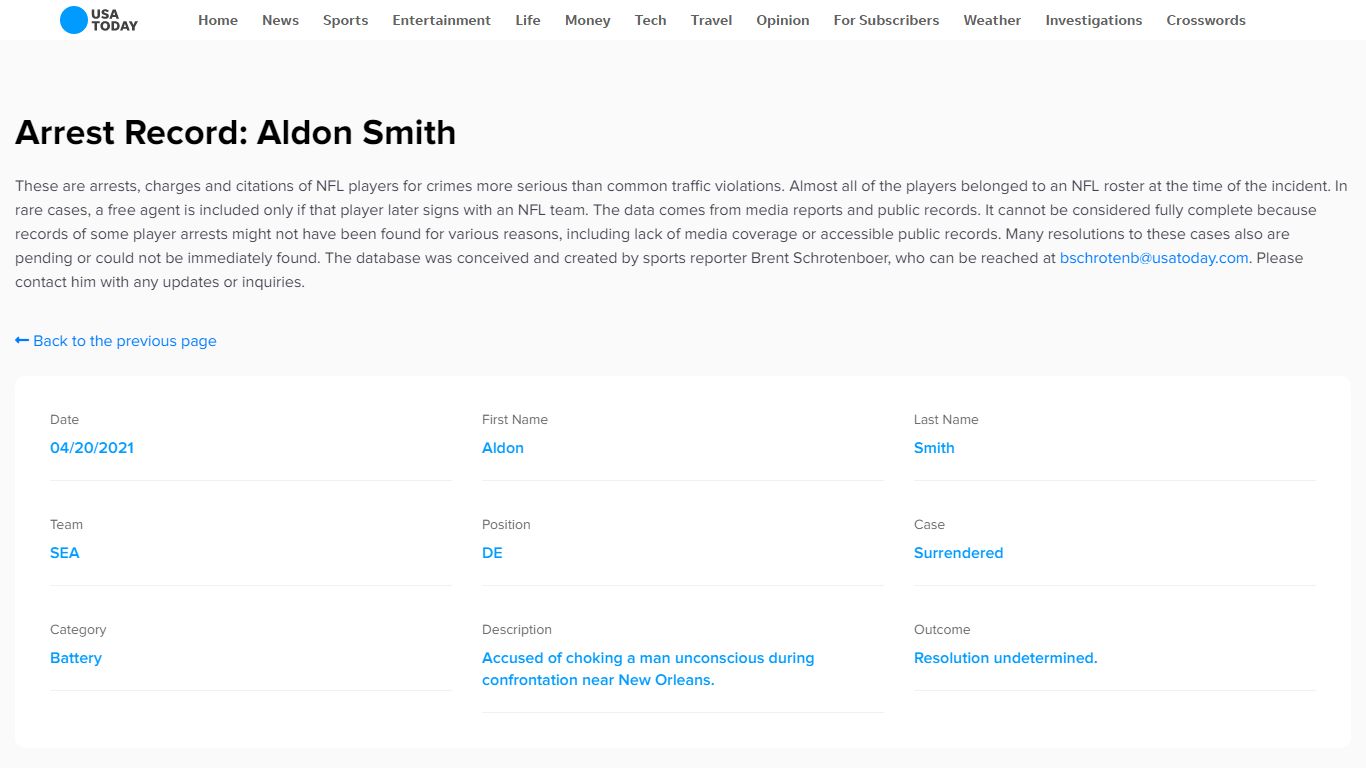Click the Date field label

64,420
